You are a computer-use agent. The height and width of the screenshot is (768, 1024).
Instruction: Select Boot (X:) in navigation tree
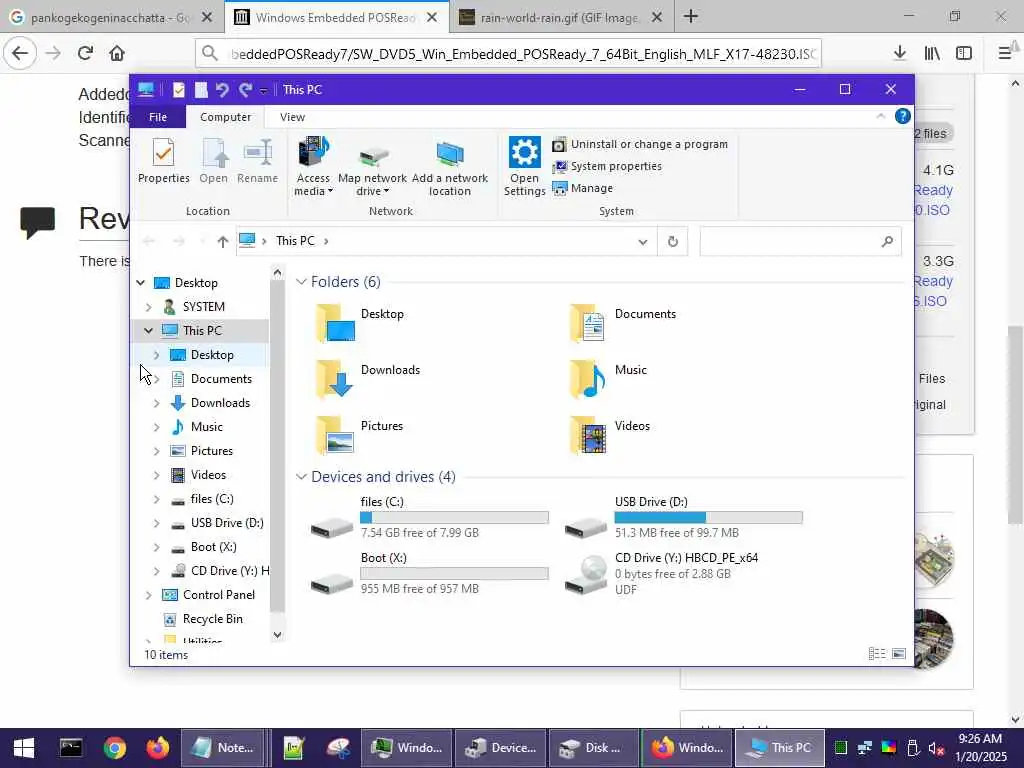[213, 547]
